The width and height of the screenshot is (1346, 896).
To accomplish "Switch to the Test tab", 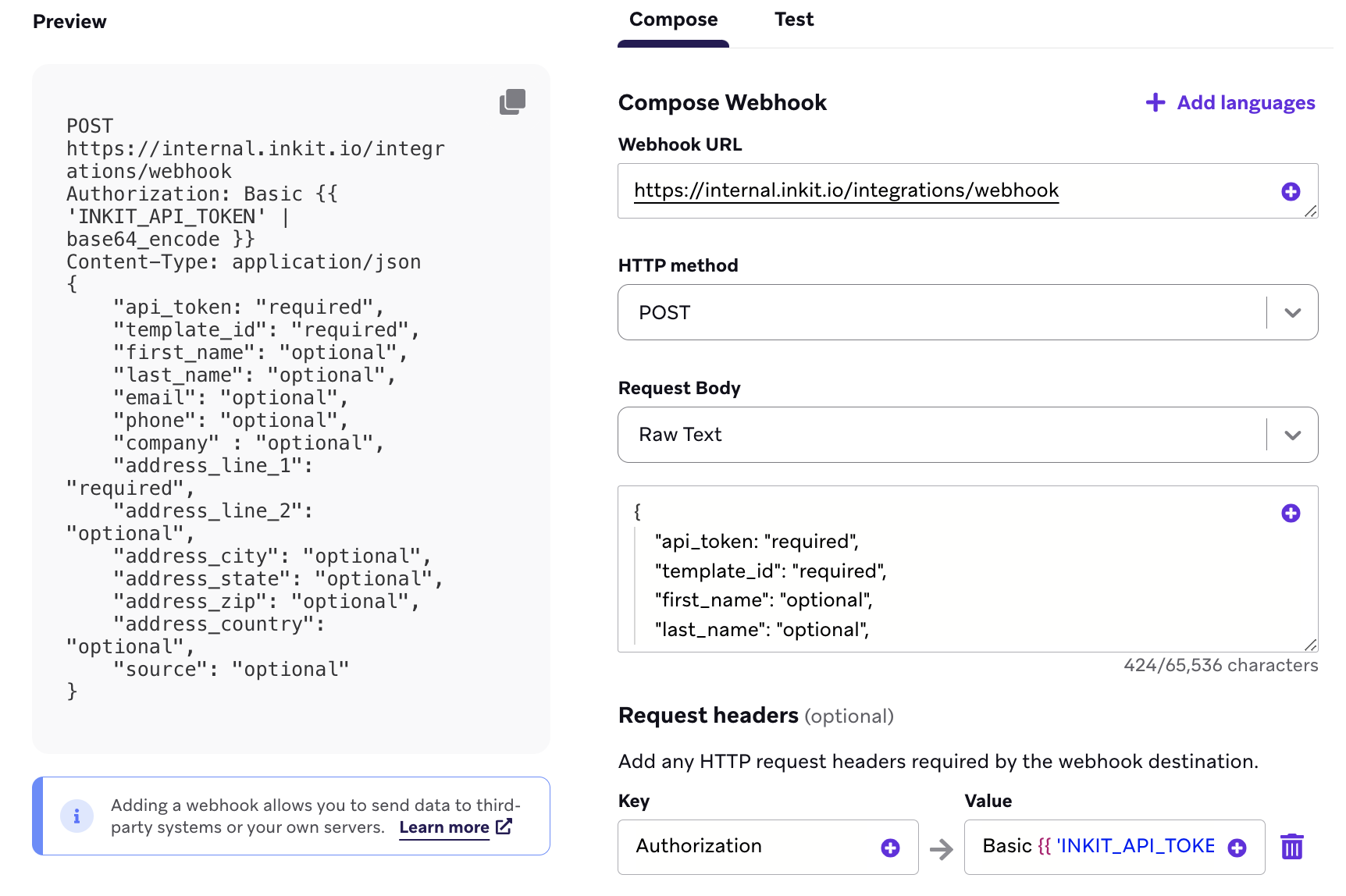I will 794,20.
